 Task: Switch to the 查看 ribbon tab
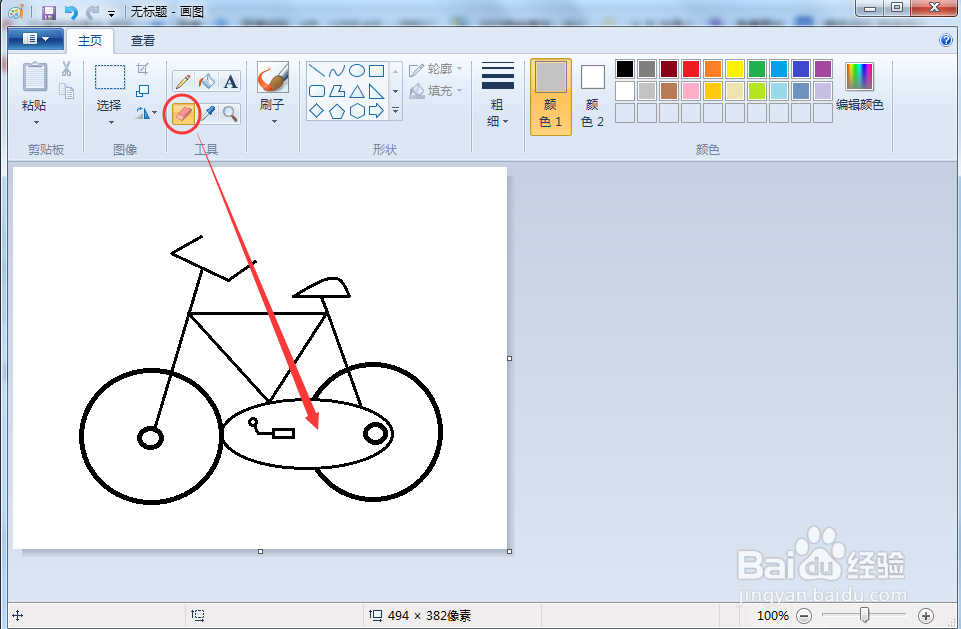coord(142,40)
